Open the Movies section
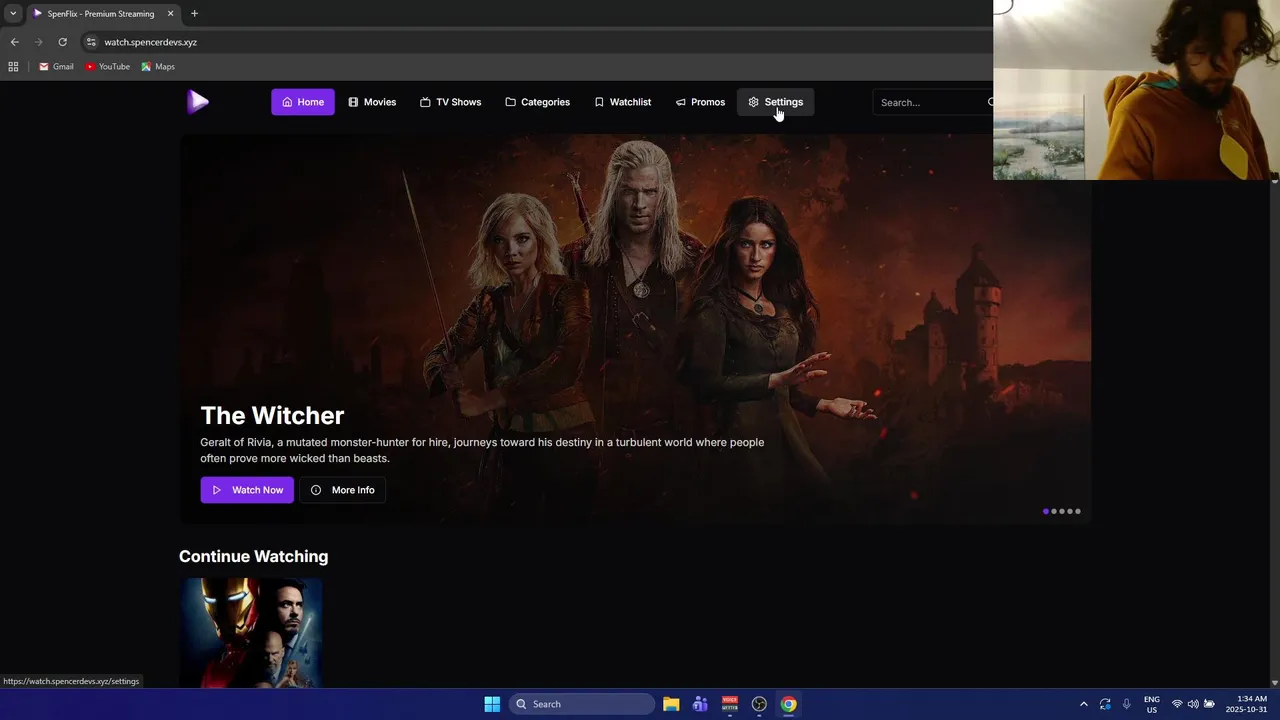This screenshot has width=1280, height=720. pyautogui.click(x=372, y=102)
